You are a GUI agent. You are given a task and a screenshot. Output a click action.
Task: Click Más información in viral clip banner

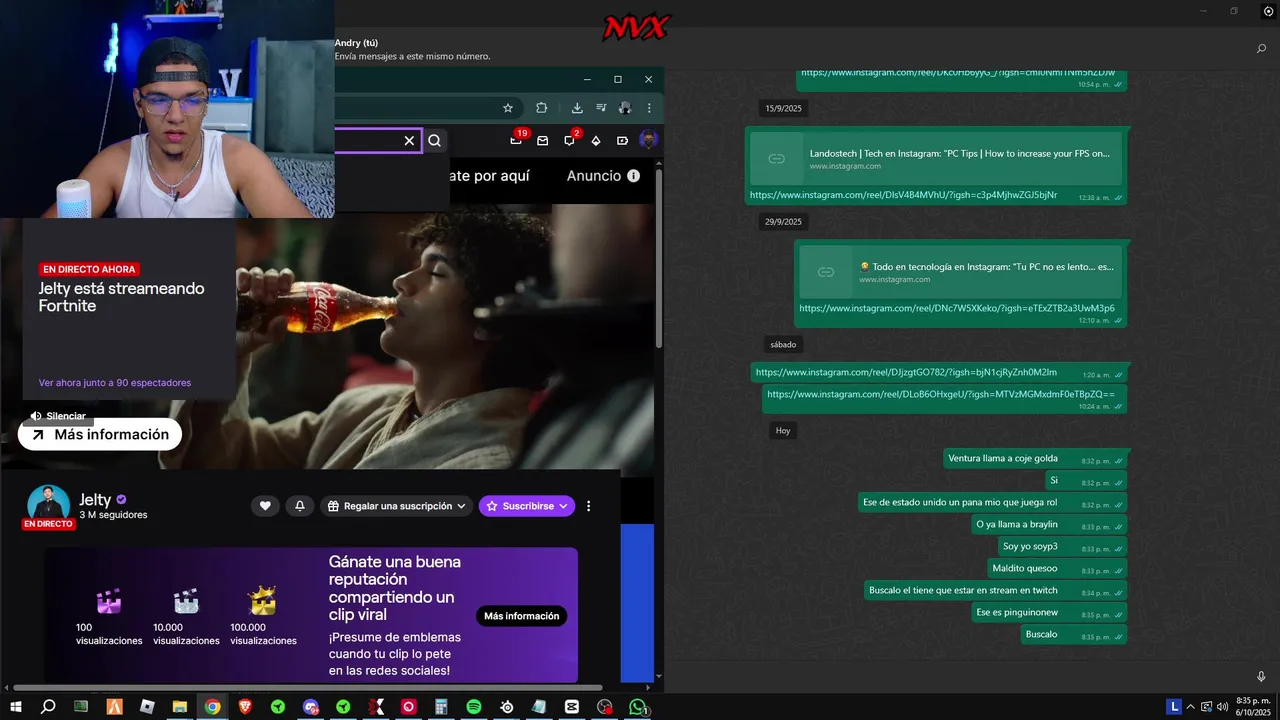point(521,616)
